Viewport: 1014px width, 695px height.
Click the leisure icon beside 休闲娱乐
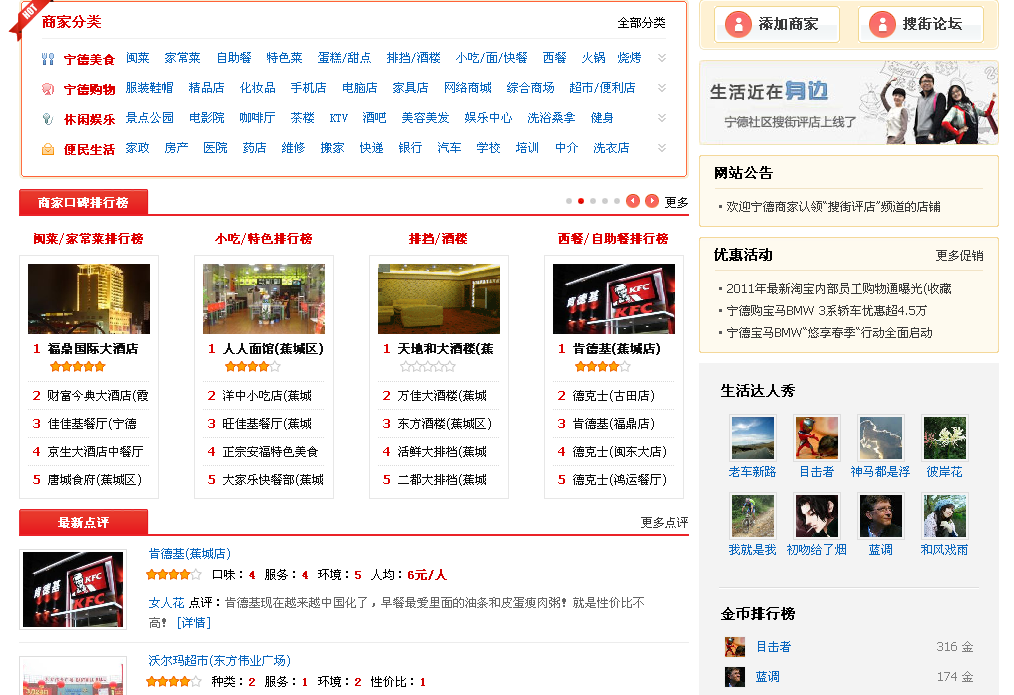click(48, 119)
